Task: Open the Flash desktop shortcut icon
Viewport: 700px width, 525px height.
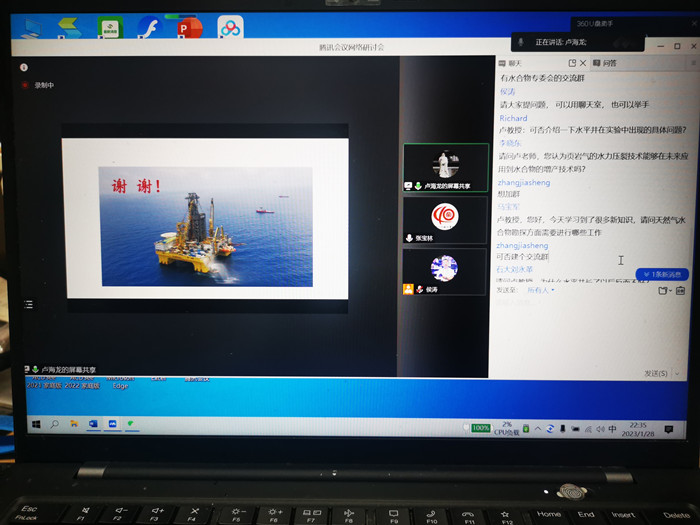Action: (150, 28)
